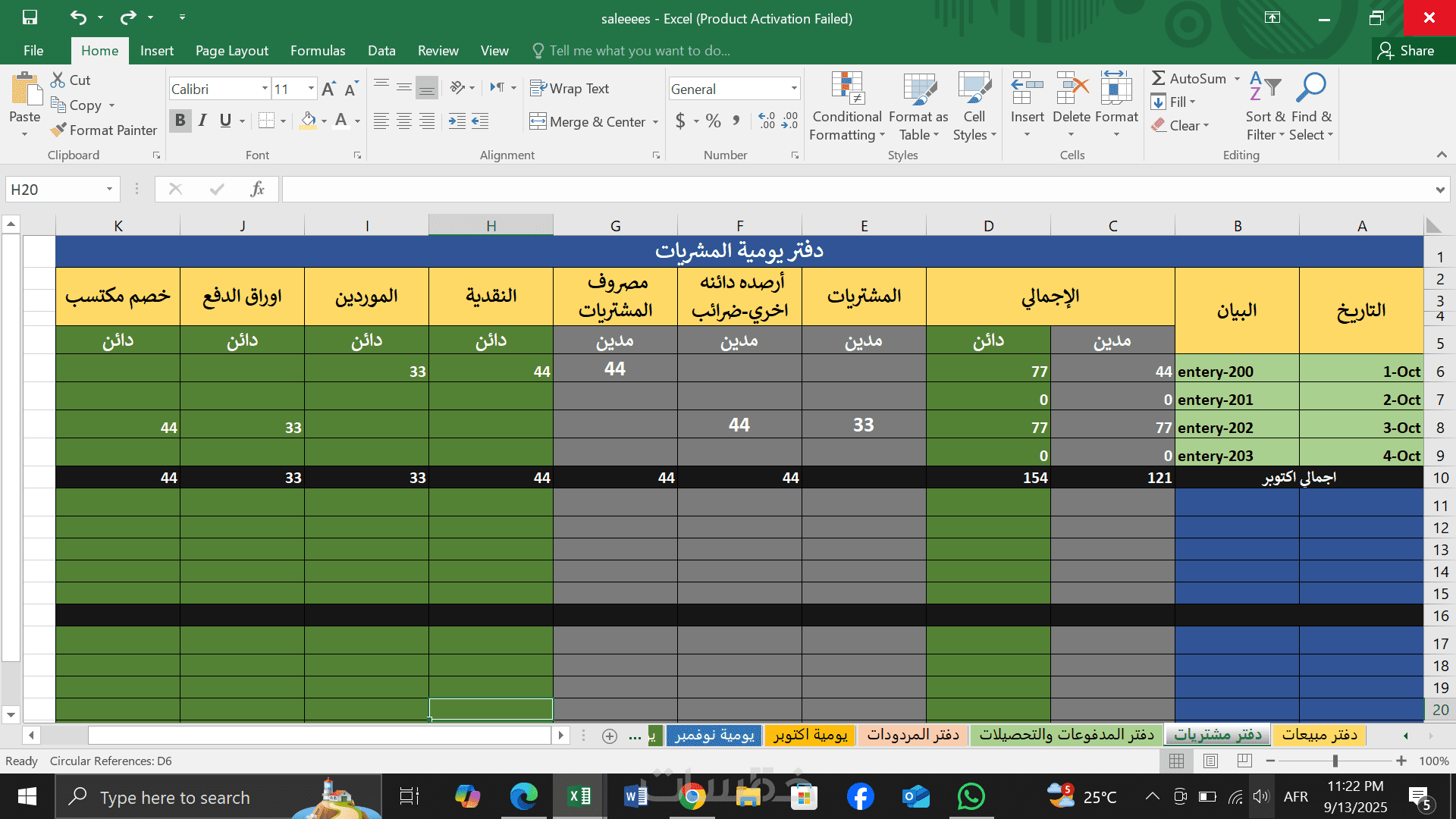
Task: Click the zoom slider in status bar
Action: click(x=1335, y=761)
